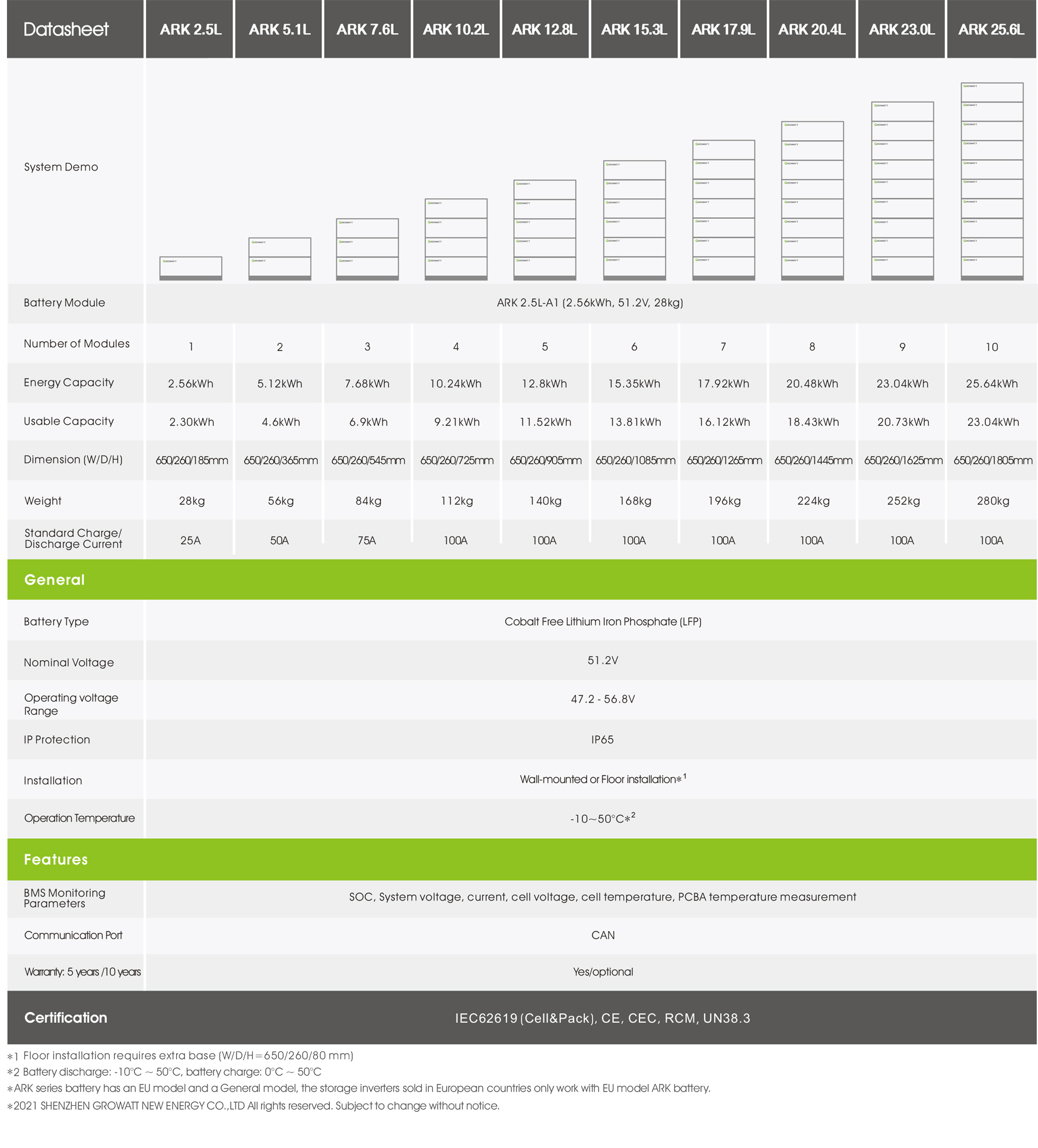Select the ARK 15.3L column header

pos(634,29)
